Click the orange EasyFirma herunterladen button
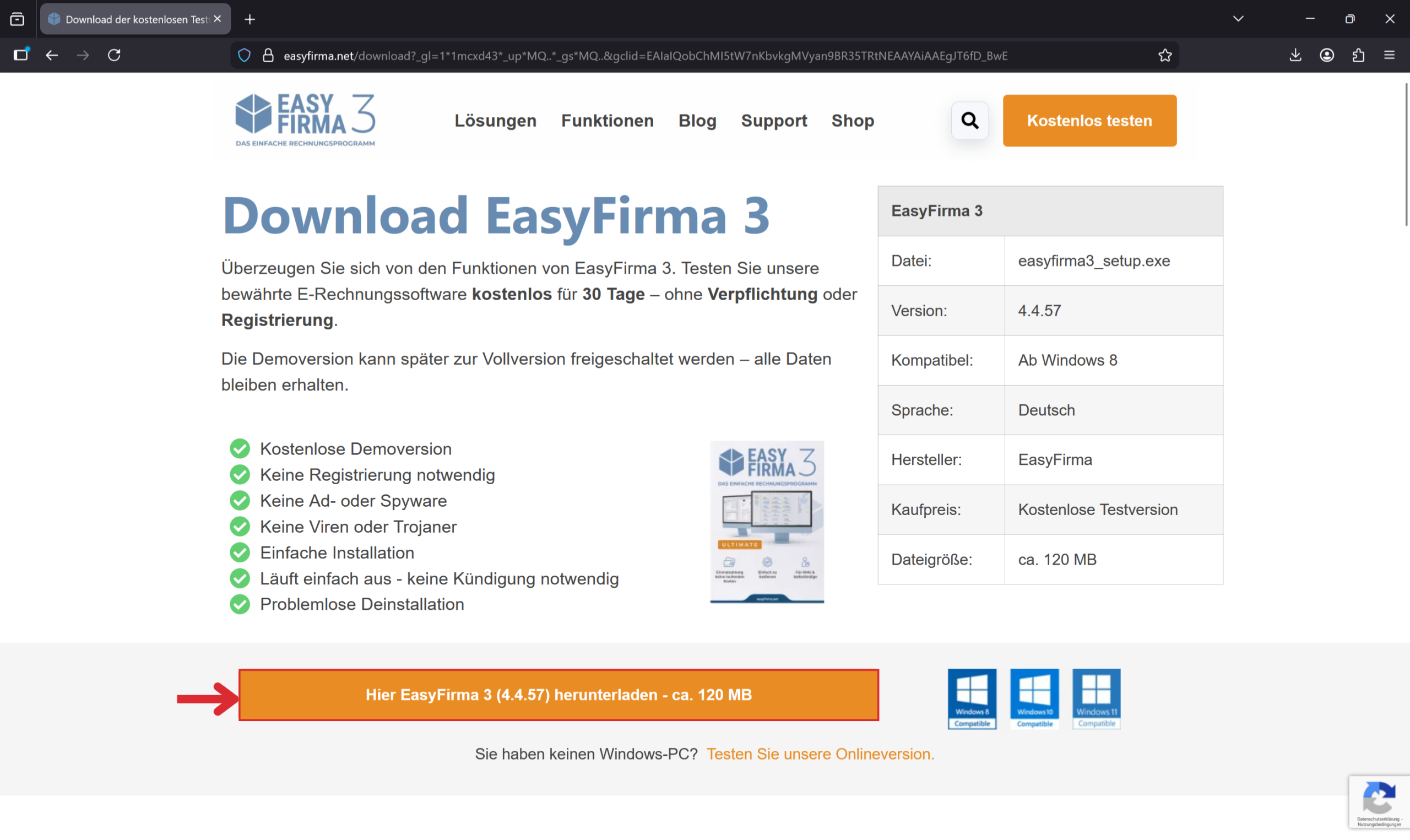The width and height of the screenshot is (1410, 840). [558, 695]
